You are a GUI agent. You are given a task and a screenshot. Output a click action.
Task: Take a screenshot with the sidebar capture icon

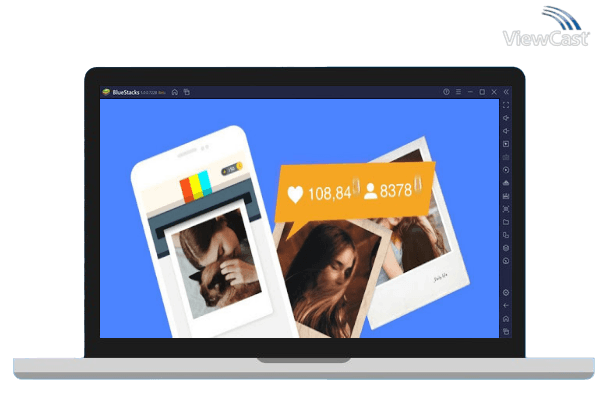pyautogui.click(x=506, y=209)
